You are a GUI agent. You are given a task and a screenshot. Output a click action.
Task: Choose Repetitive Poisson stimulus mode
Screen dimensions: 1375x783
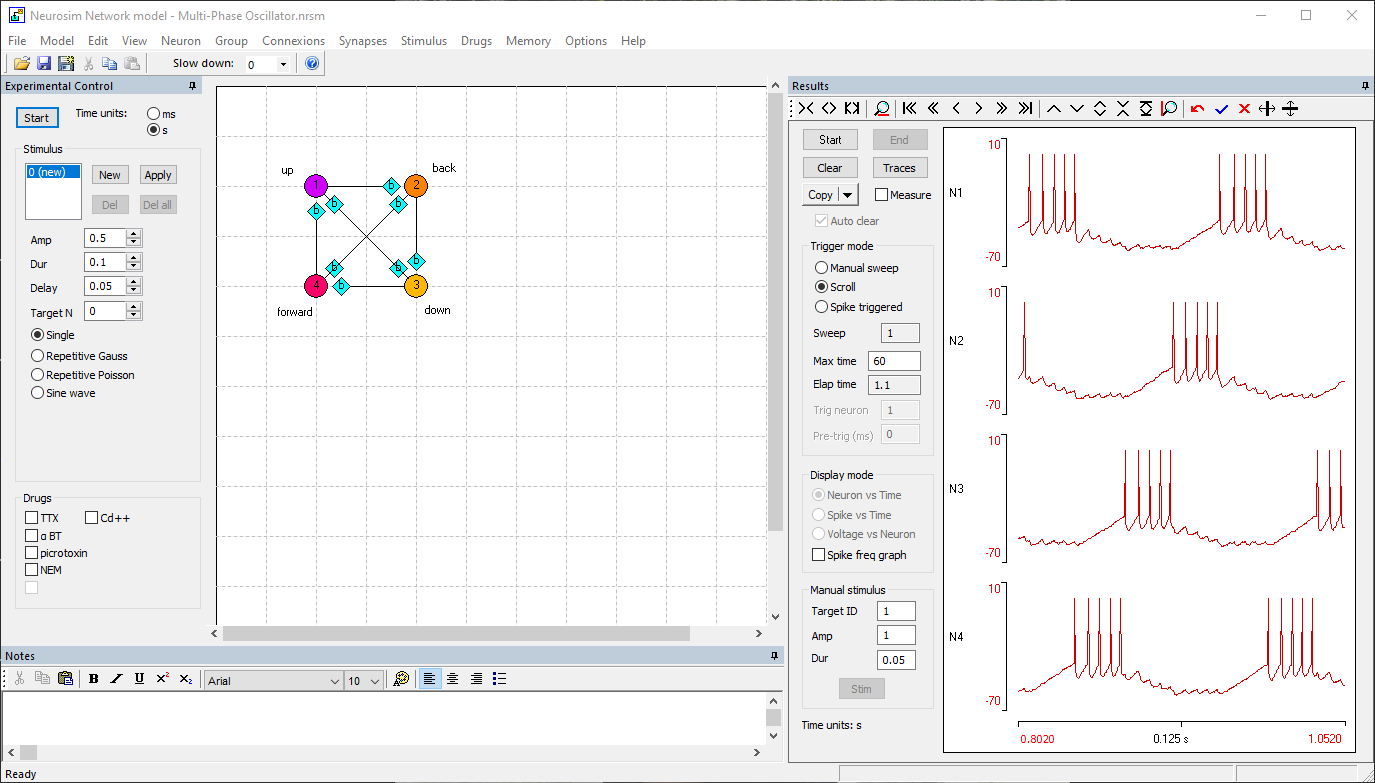[38, 375]
